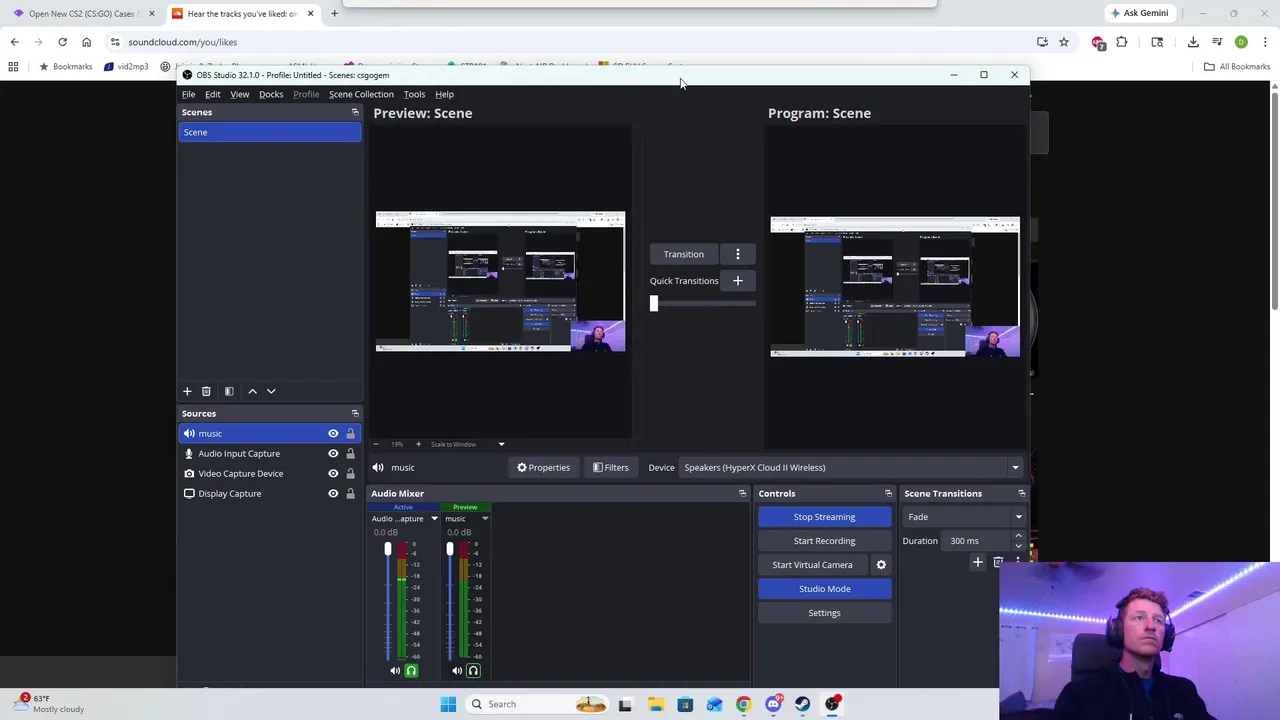The width and height of the screenshot is (1280, 720).
Task: Open the View menu in OBS
Action: coord(240,94)
